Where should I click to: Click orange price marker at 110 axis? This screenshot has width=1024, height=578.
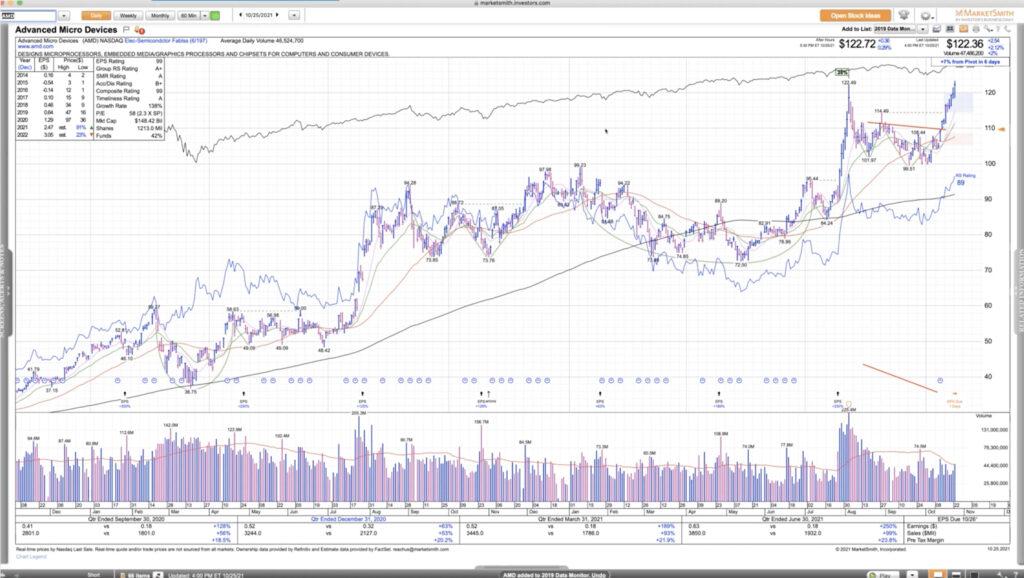click(x=1003, y=129)
